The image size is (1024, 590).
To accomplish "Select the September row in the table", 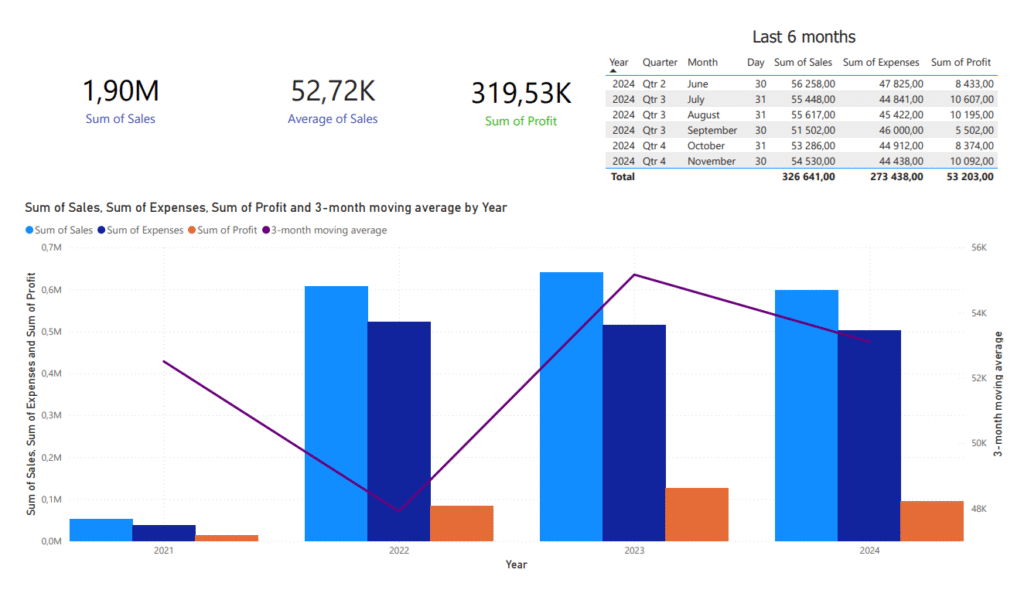I will pyautogui.click(x=800, y=130).
